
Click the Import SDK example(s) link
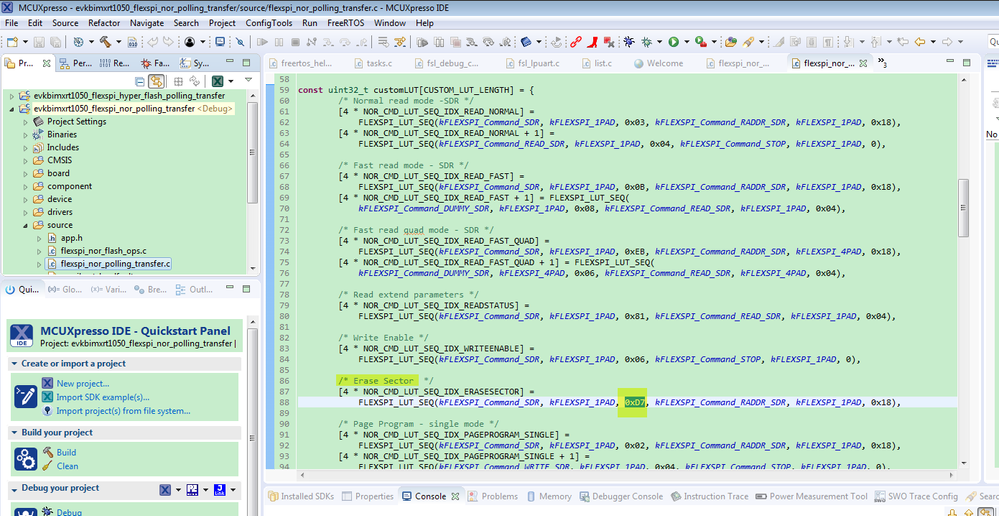pyautogui.click(x=103, y=397)
